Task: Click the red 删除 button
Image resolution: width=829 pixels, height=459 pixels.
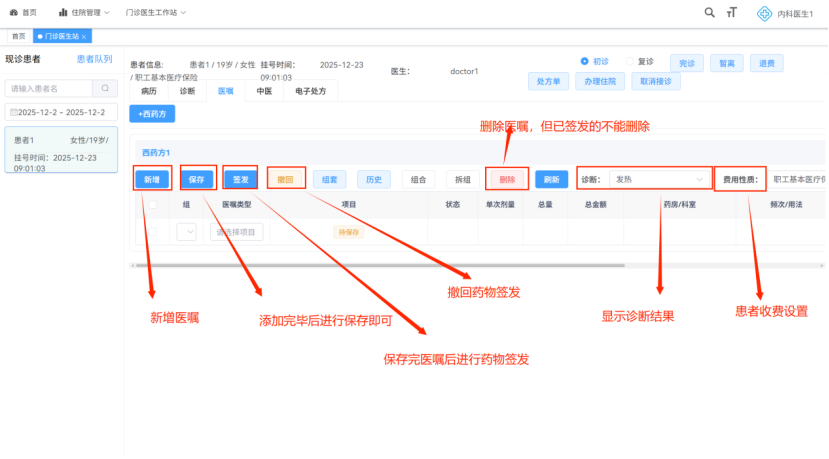Action: [507, 179]
